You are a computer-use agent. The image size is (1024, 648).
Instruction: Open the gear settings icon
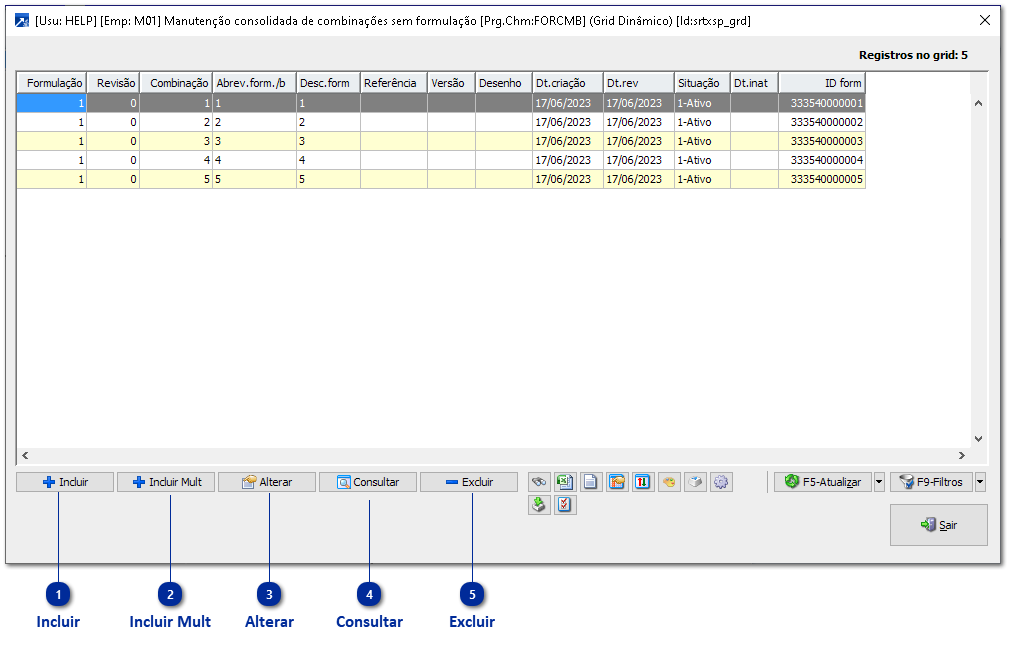click(721, 482)
